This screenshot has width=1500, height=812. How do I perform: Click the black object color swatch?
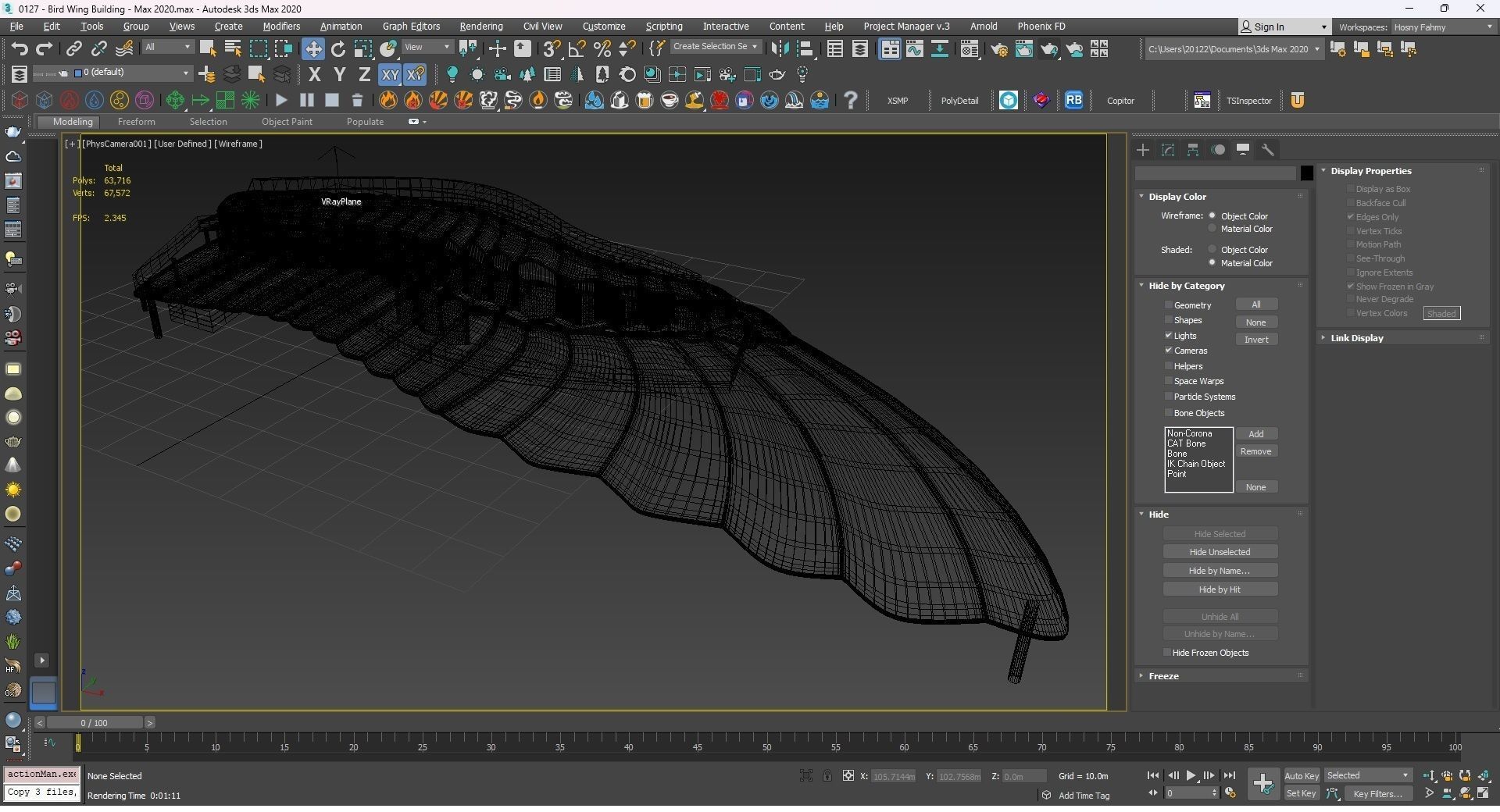[x=1306, y=173]
